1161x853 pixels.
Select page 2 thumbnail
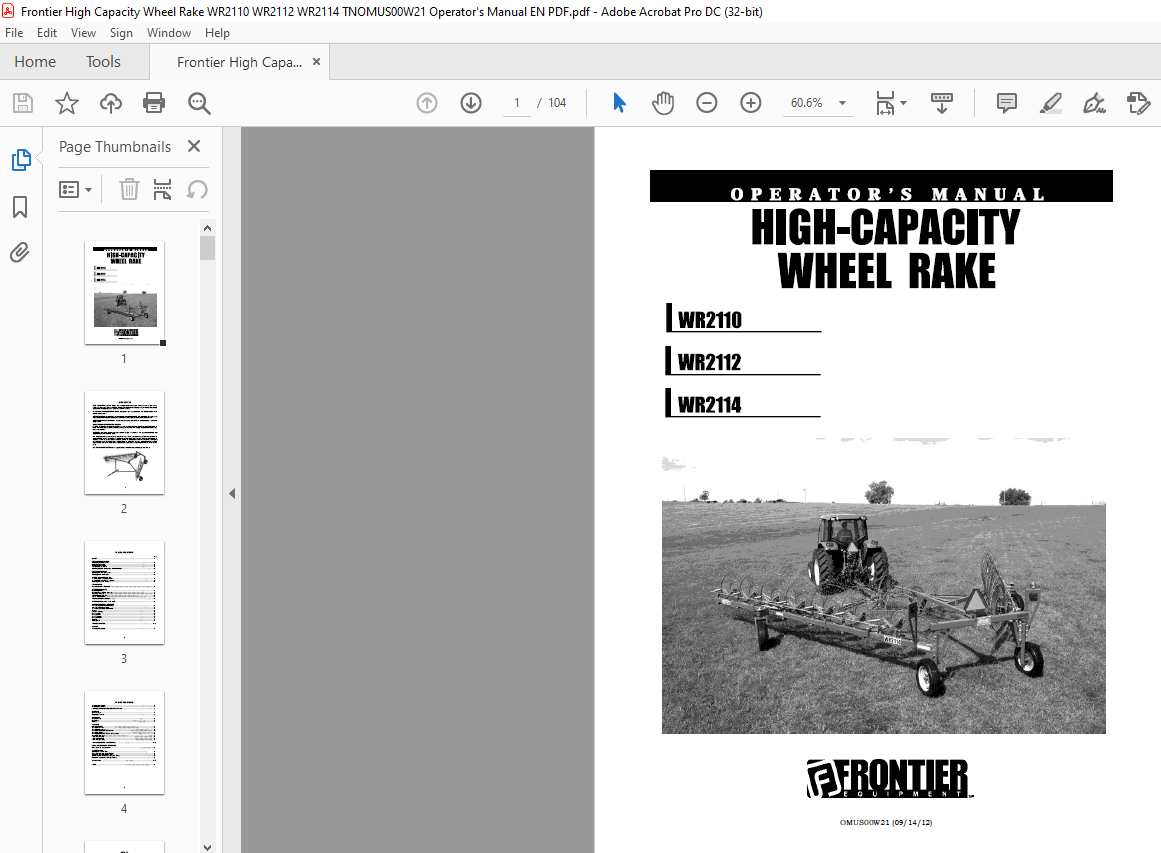point(124,443)
